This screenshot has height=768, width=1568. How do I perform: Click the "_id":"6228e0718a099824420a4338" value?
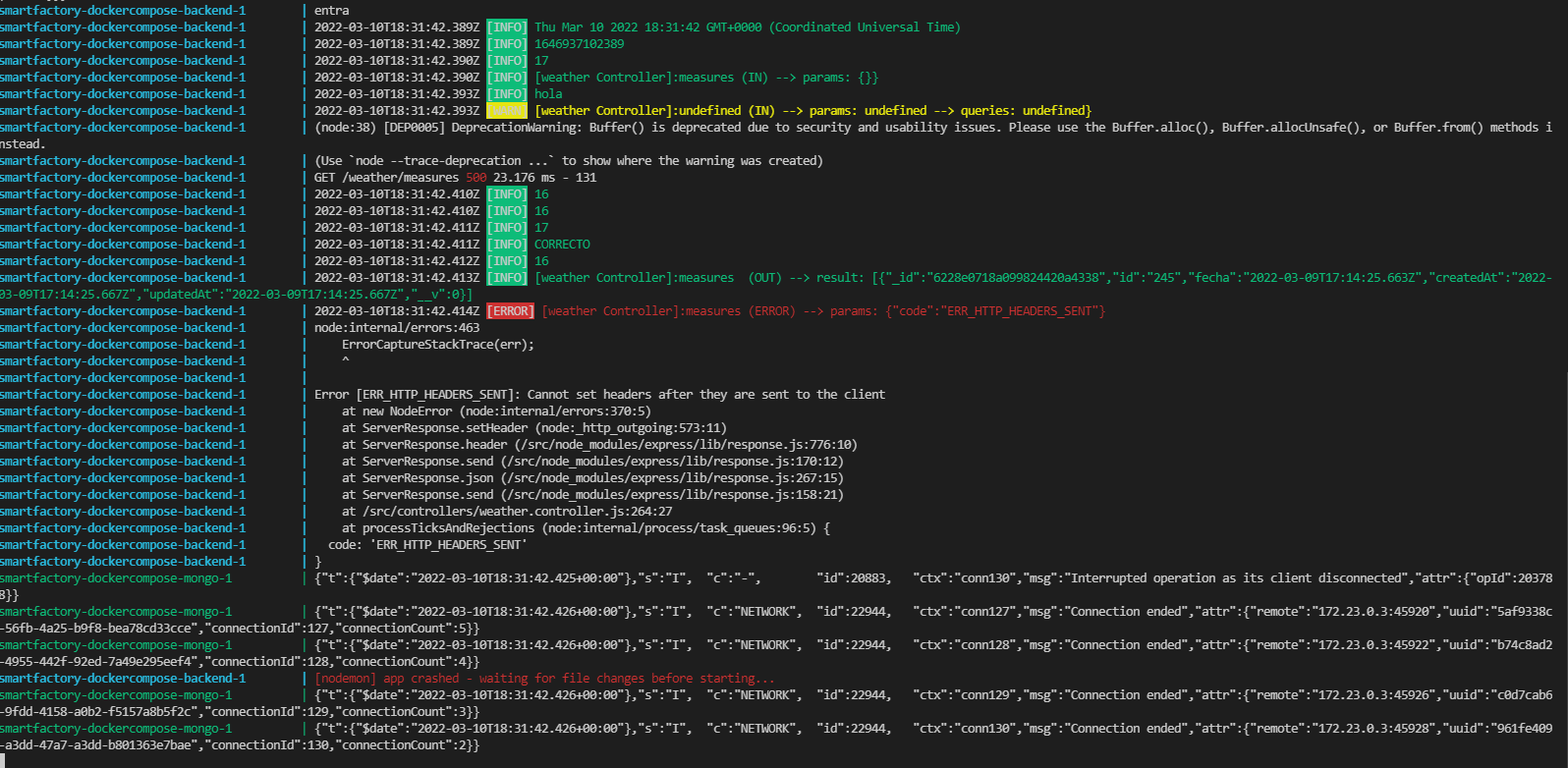[994, 278]
